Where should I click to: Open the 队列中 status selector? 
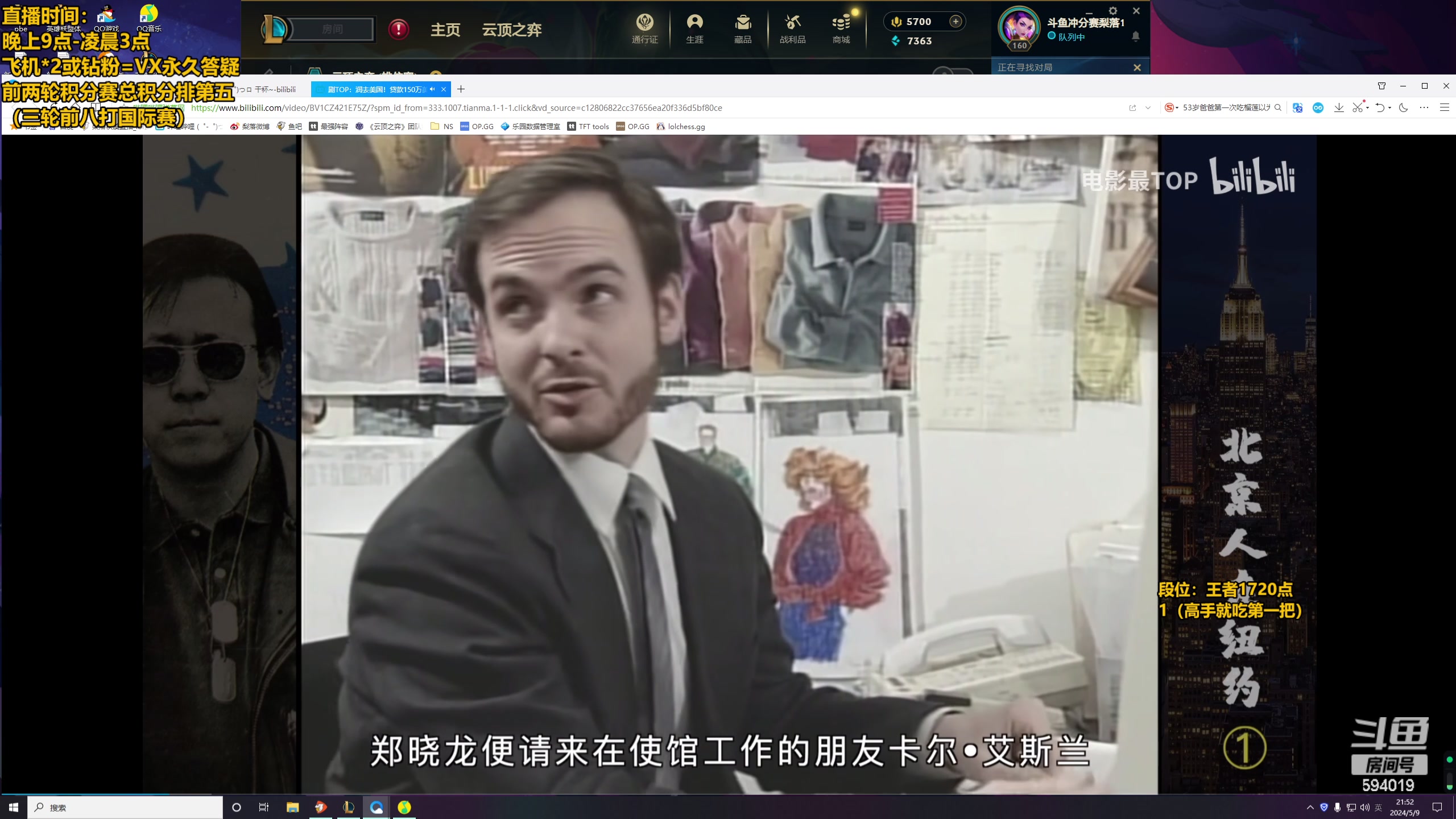click(1066, 37)
